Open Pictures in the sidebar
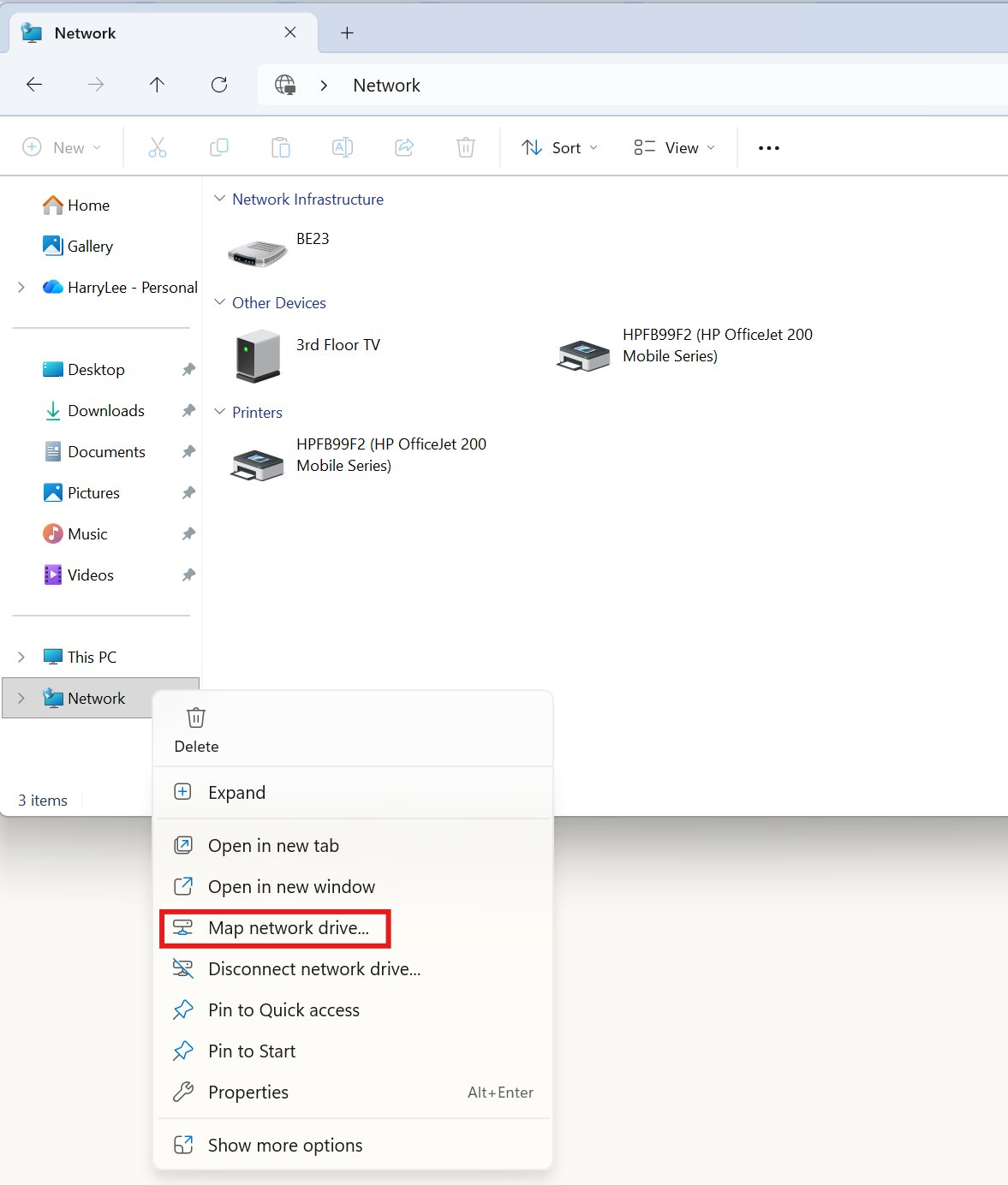The width and height of the screenshot is (1008, 1185). coord(81,493)
